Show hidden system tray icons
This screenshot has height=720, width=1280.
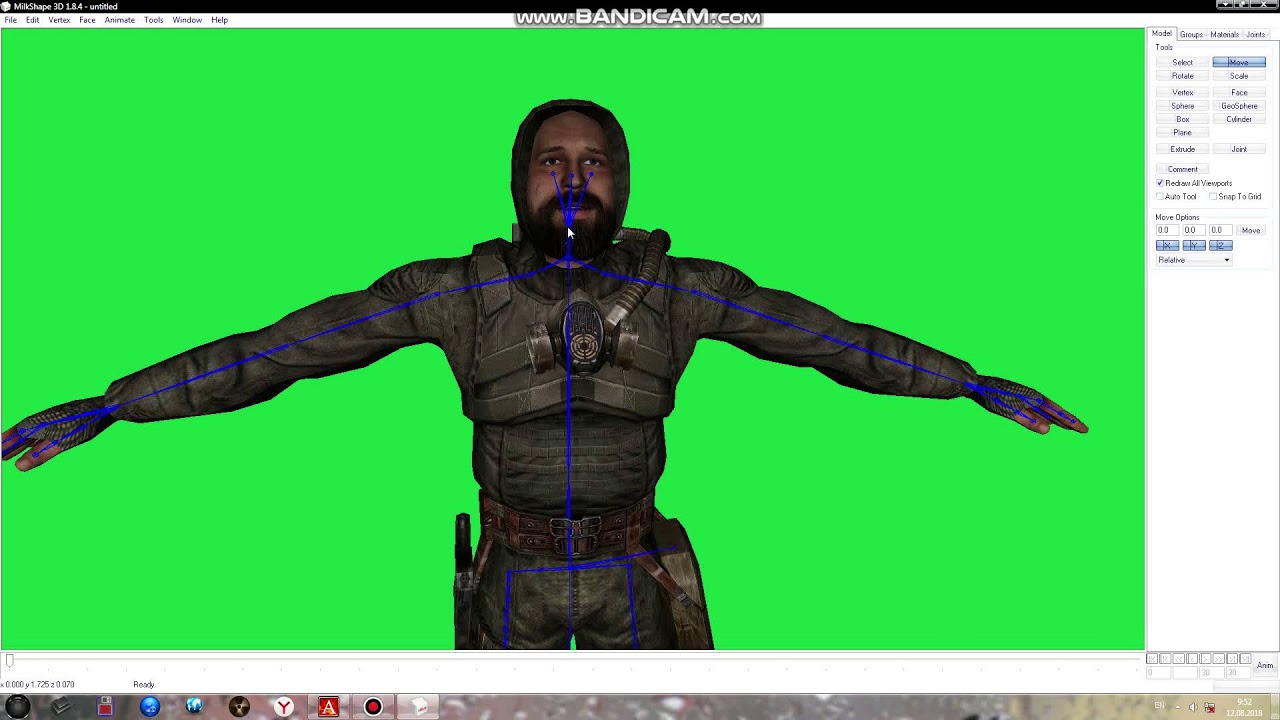tap(1177, 707)
